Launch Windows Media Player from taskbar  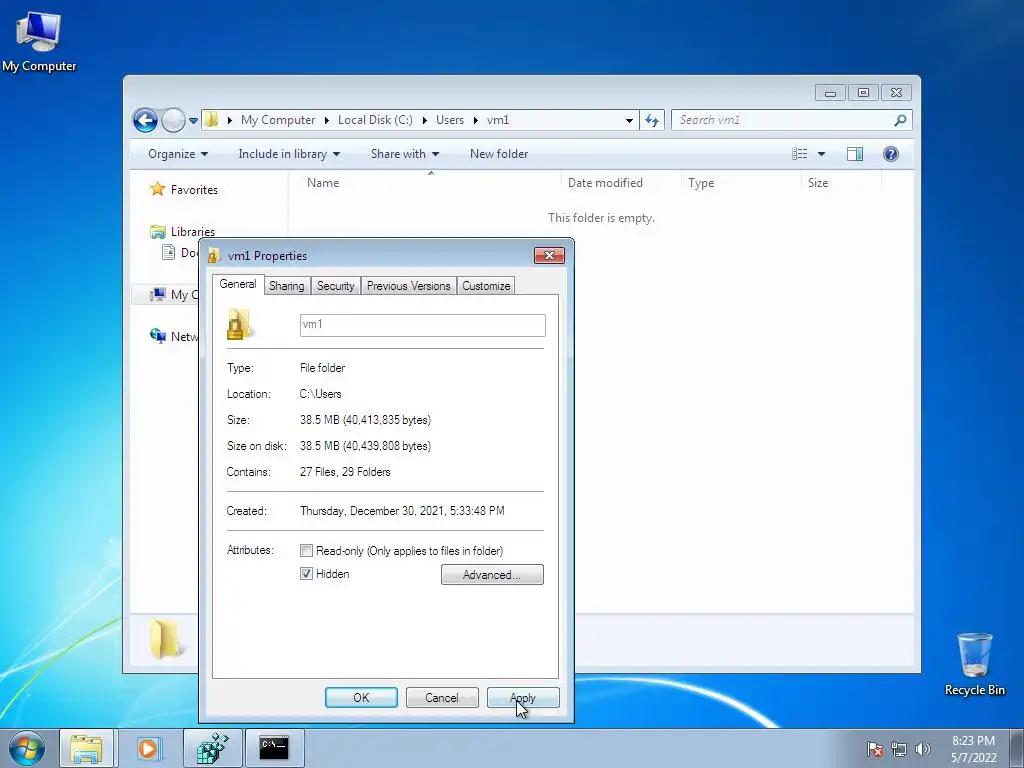[150, 748]
